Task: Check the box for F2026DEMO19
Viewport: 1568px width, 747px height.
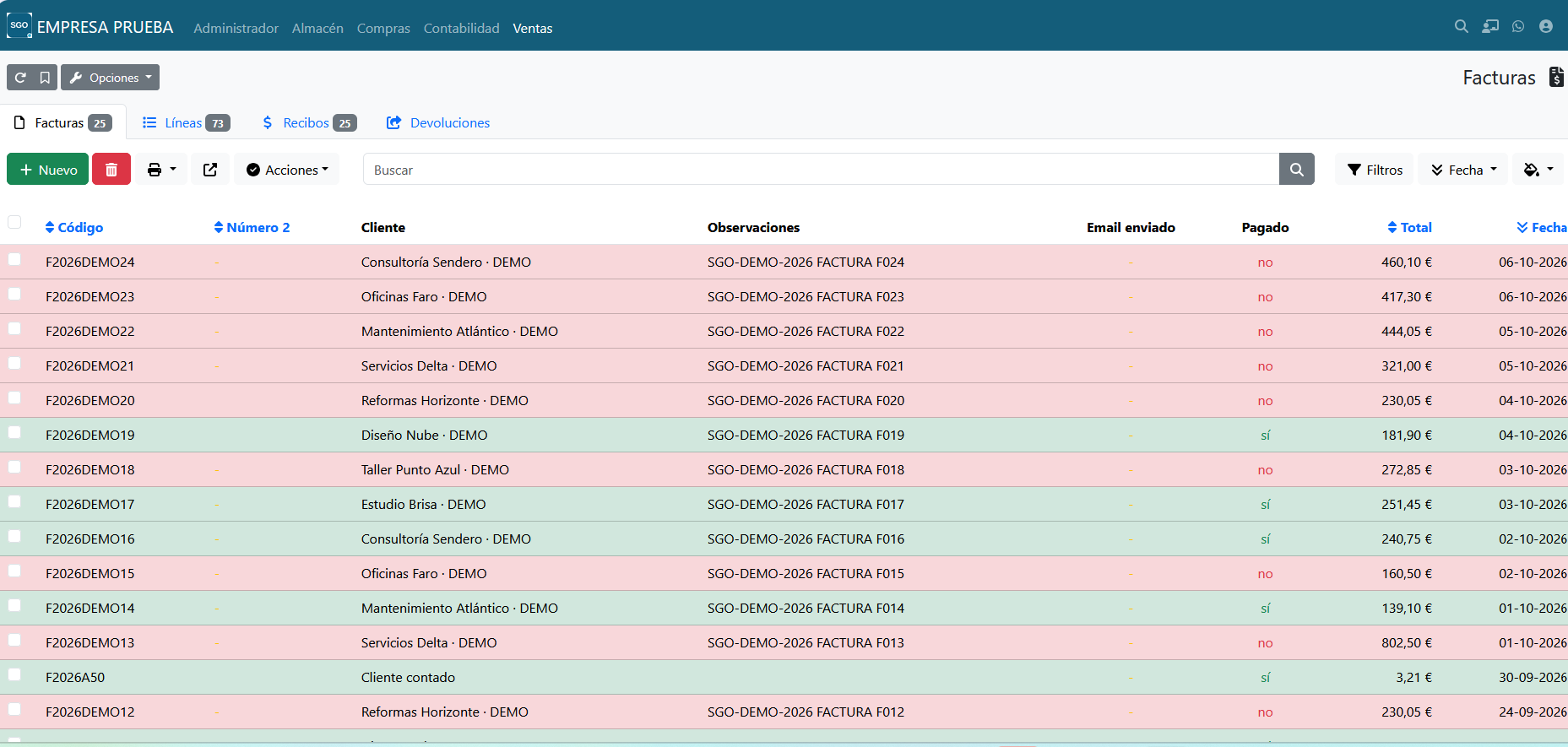Action: (14, 432)
